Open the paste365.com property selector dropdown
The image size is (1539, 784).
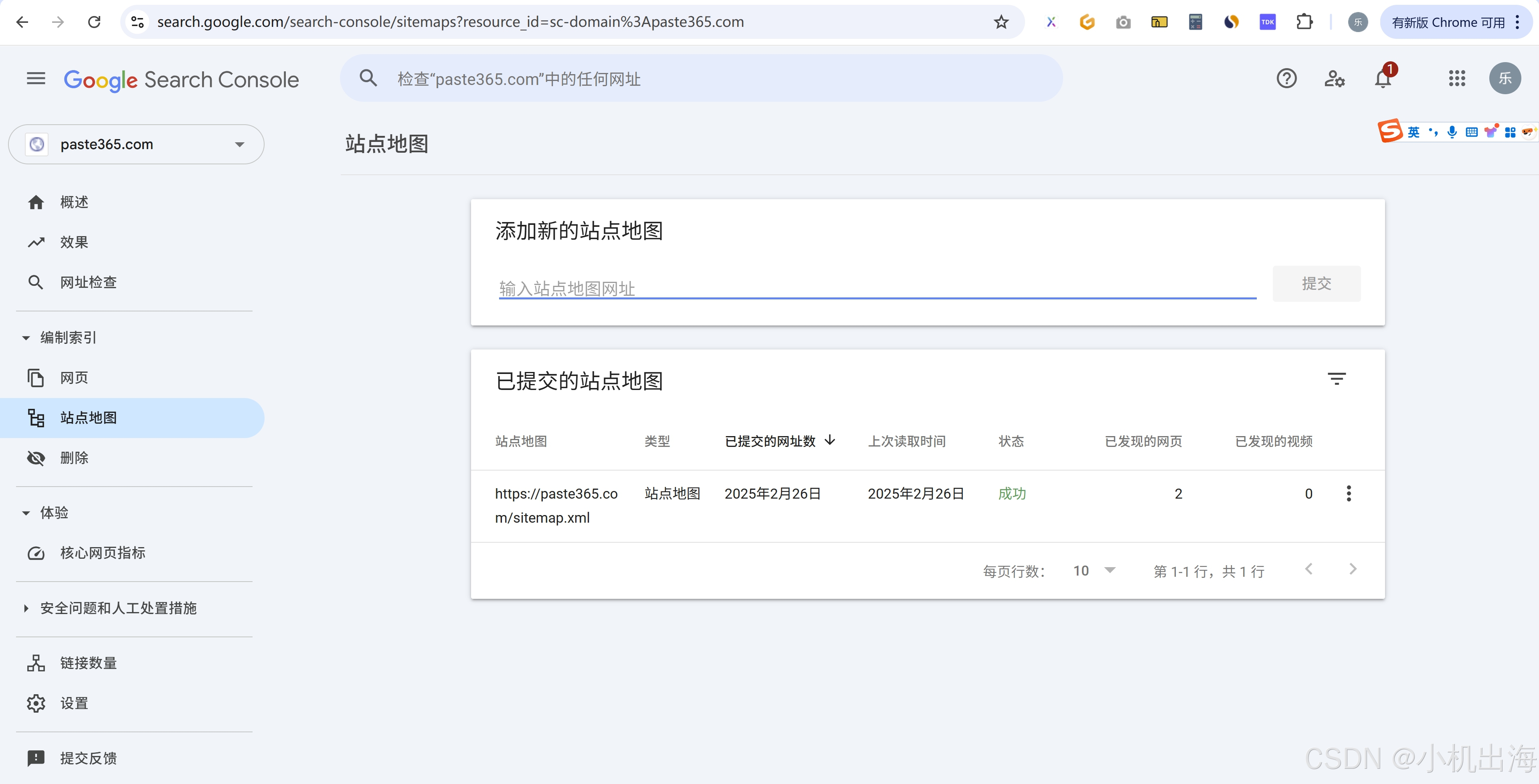pos(136,144)
